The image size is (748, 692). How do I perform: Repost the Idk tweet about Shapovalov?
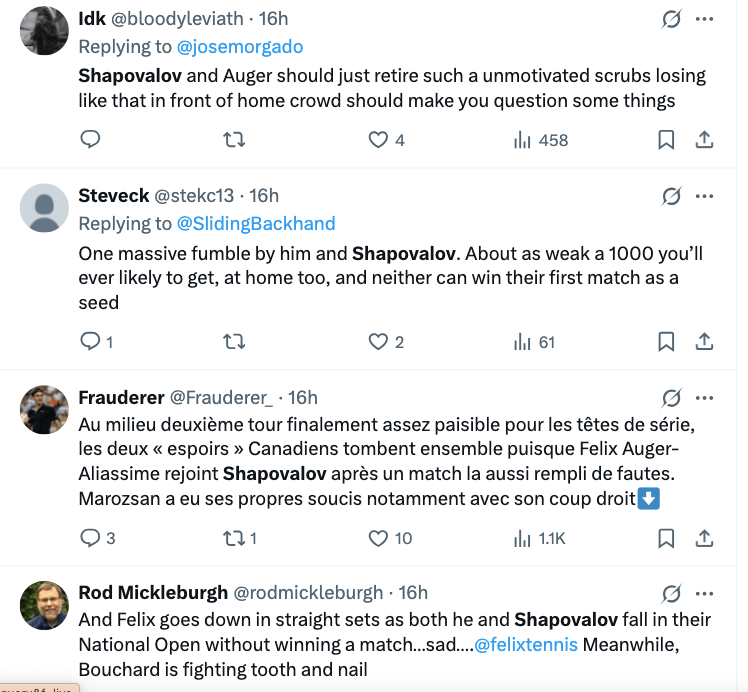[234, 140]
